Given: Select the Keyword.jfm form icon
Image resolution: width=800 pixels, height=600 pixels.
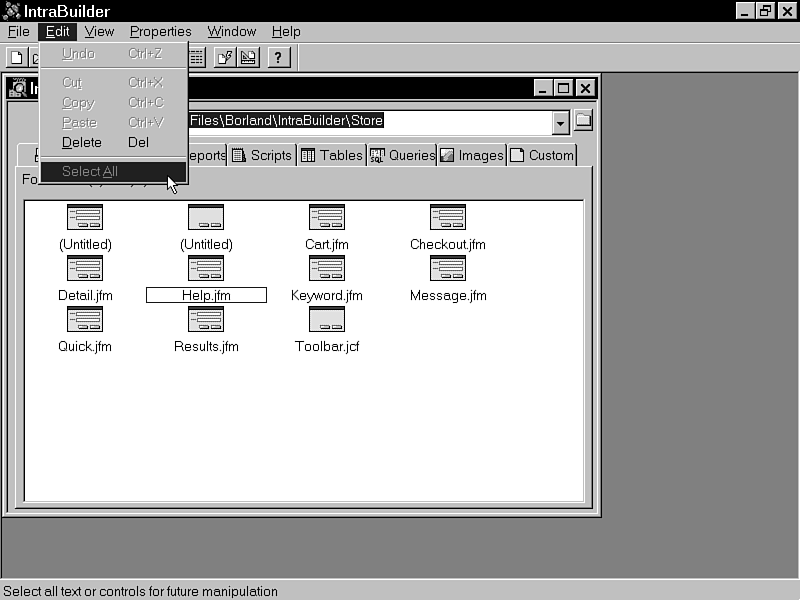Looking at the screenshot, I should coord(327,268).
